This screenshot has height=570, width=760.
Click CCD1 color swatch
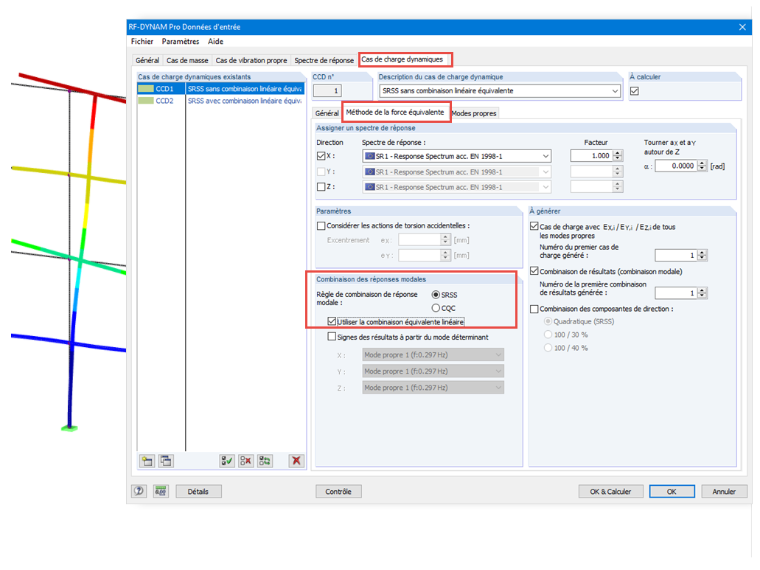tap(146, 89)
